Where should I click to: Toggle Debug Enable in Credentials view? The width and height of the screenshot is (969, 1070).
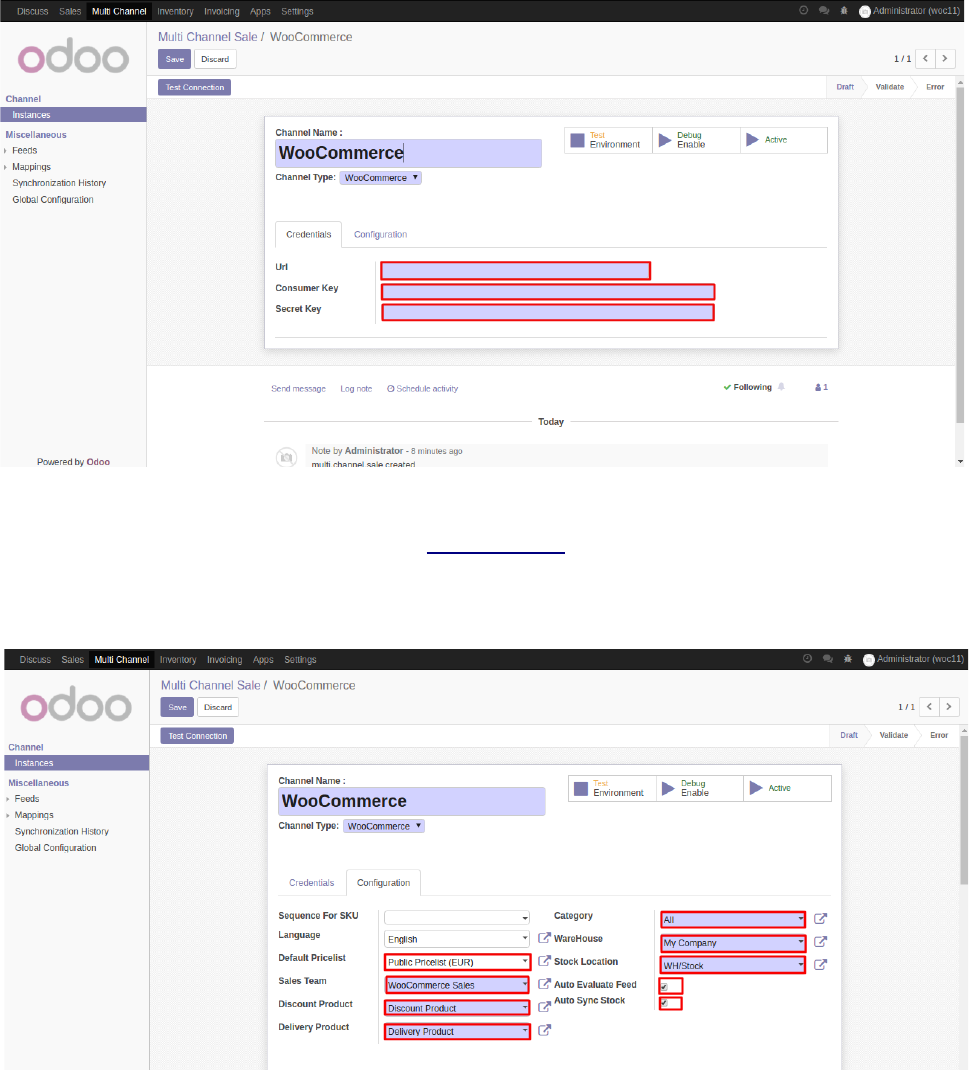point(696,140)
